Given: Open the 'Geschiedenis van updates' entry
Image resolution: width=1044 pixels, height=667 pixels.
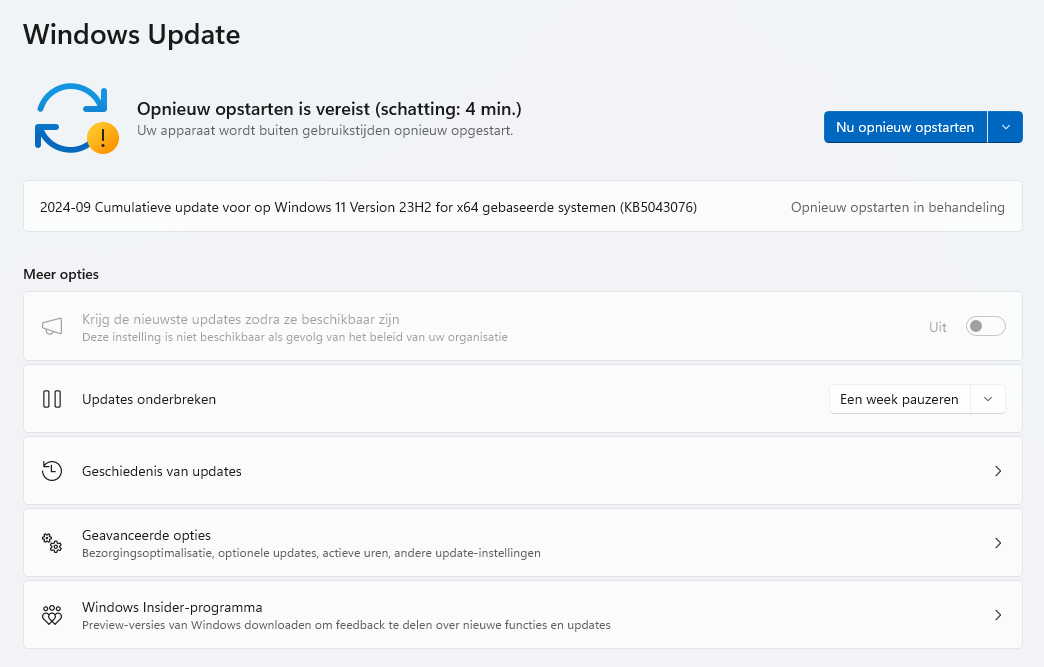Looking at the screenshot, I should click(162, 471).
